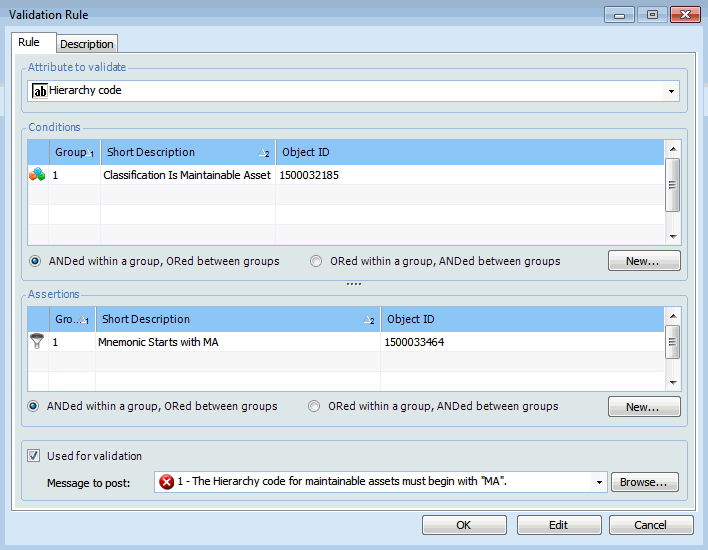The width and height of the screenshot is (708, 550).
Task: Click the Browse button
Action: pos(644,482)
